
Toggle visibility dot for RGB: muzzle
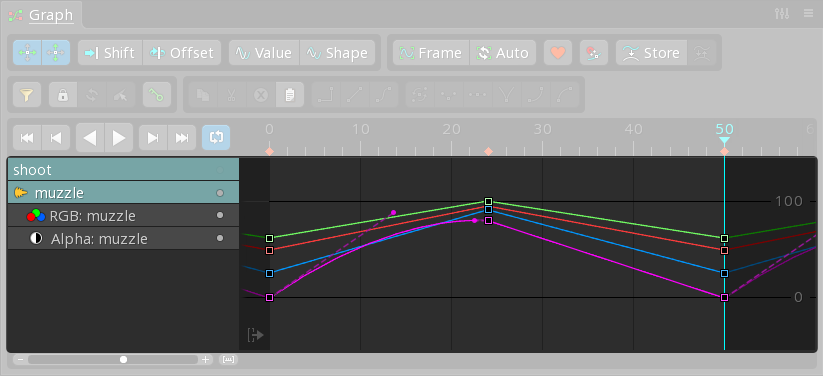220,215
